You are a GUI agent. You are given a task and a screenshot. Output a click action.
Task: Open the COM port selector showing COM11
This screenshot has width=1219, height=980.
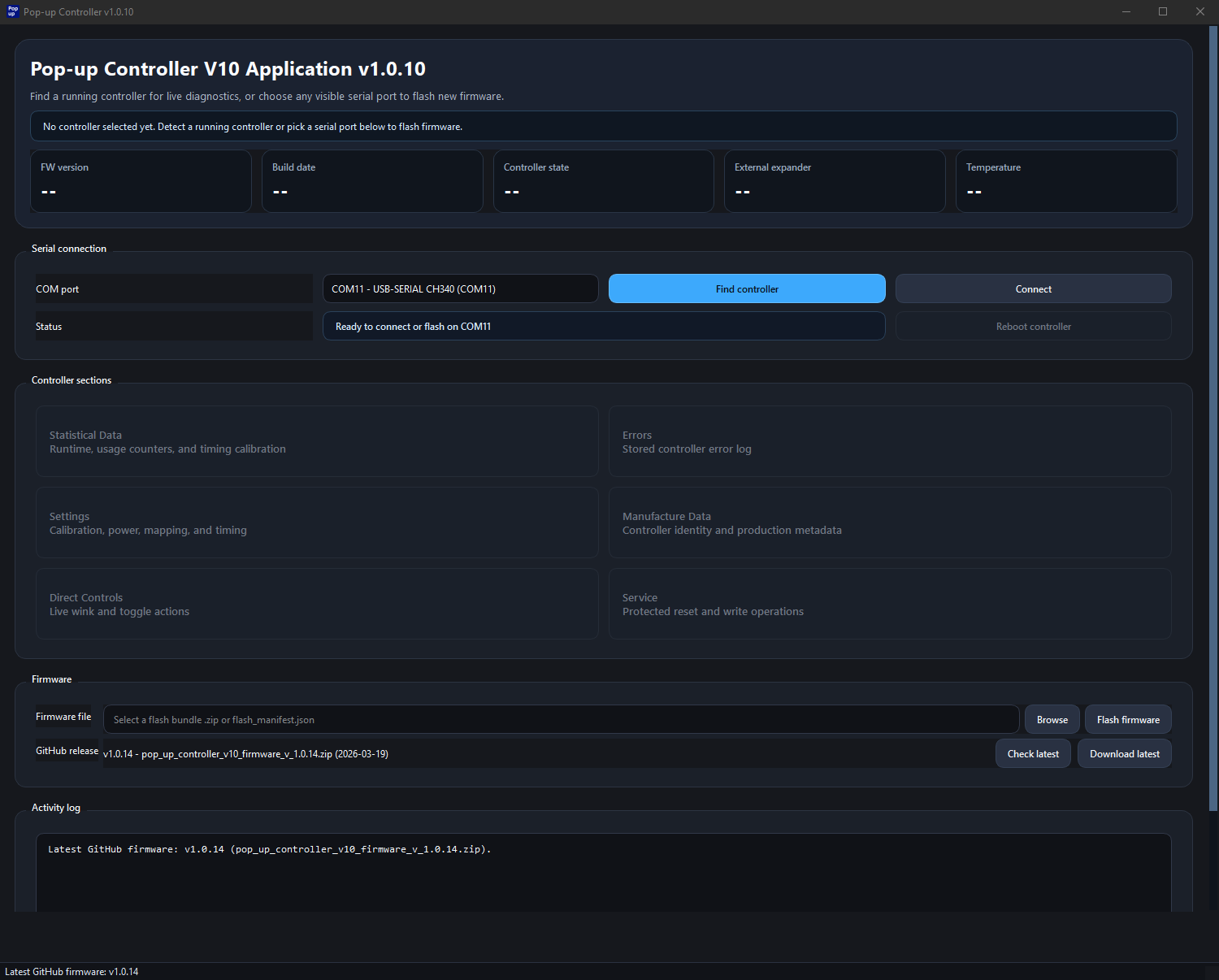click(x=460, y=288)
